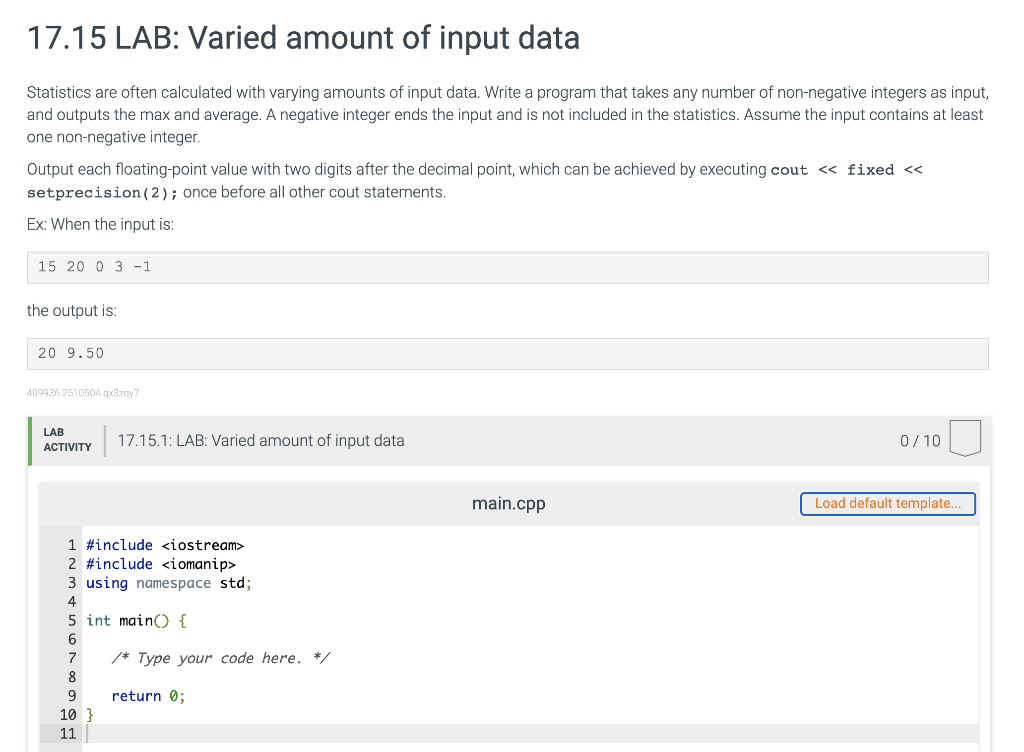Click the heading 17.15 LAB: Varied amount of input data

pyautogui.click(x=303, y=38)
